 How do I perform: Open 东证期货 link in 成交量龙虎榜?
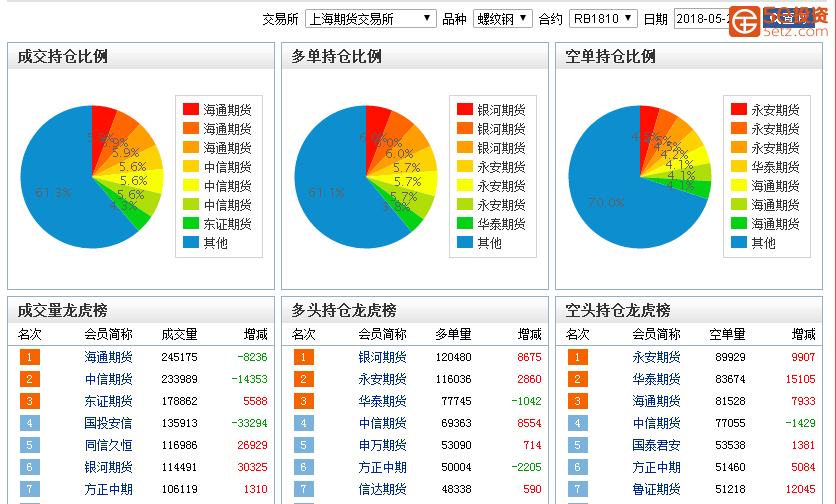click(108, 401)
